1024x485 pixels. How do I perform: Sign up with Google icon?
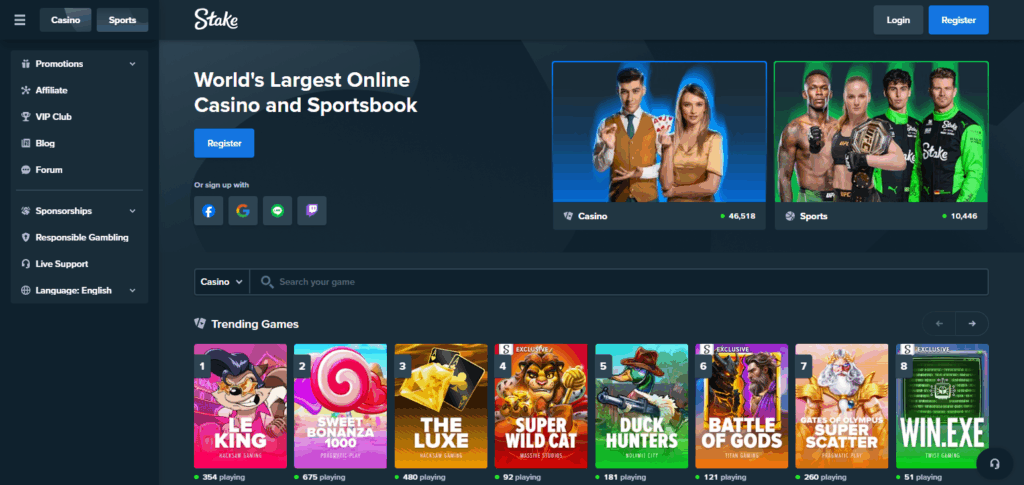pyautogui.click(x=243, y=211)
